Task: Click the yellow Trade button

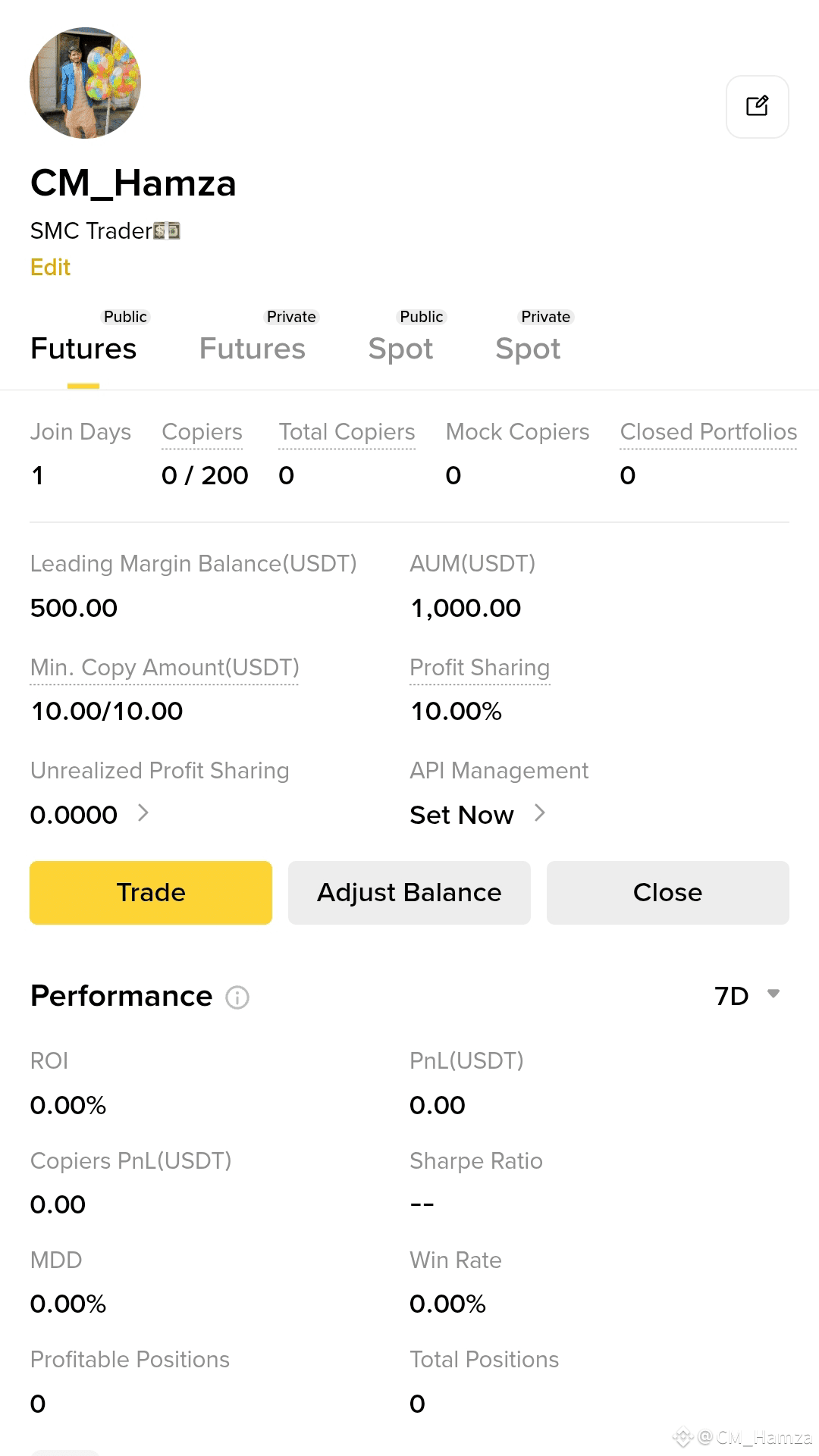Action: [151, 893]
